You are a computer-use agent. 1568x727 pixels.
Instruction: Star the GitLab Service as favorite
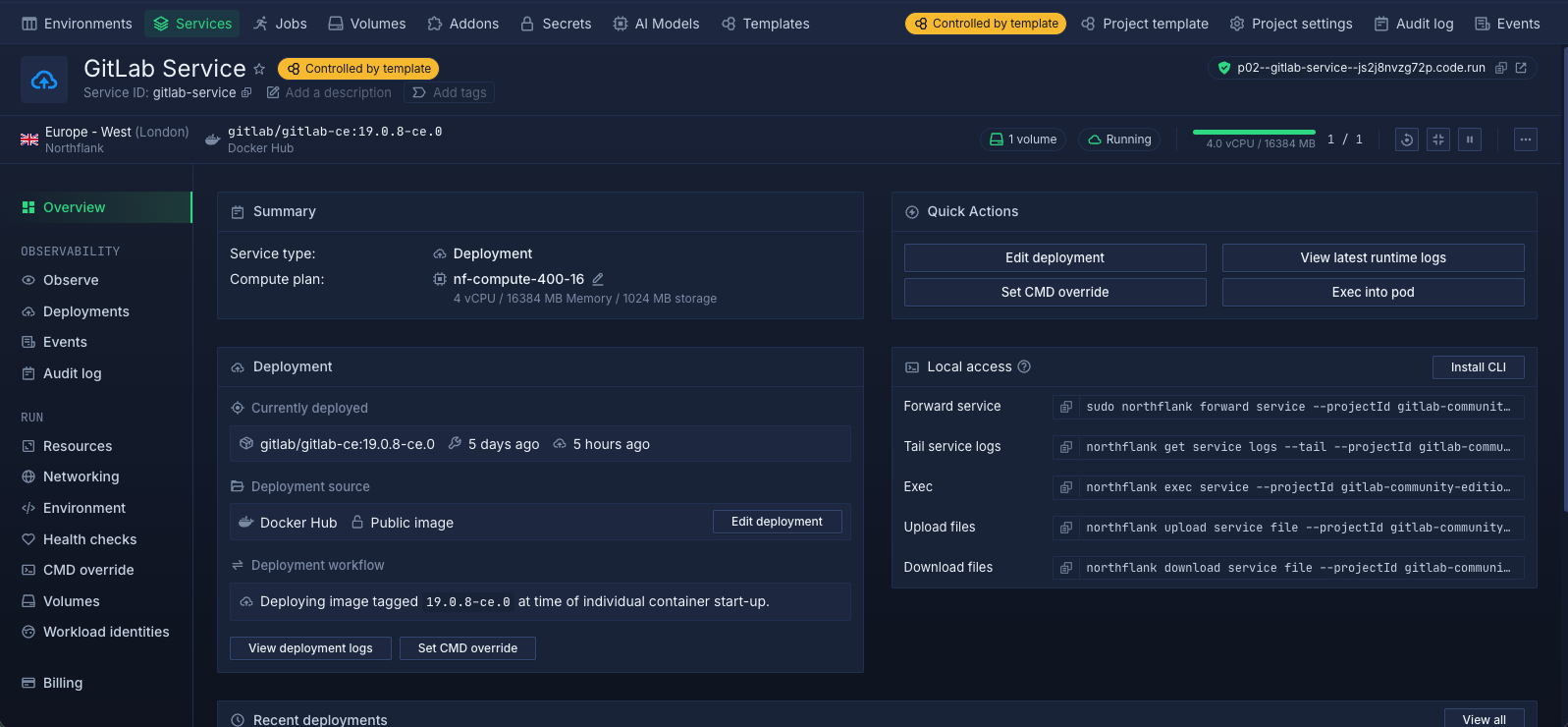[259, 69]
